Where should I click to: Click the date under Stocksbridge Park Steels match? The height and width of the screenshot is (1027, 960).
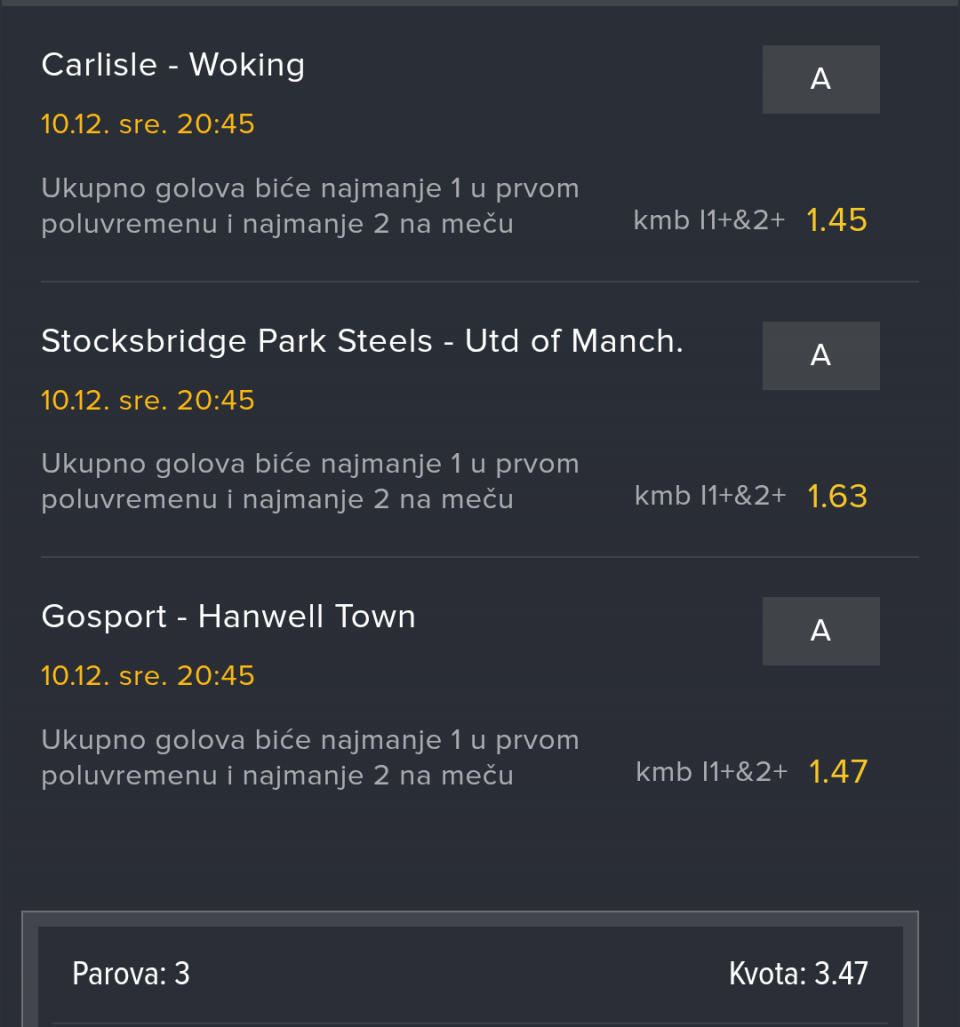pyautogui.click(x=148, y=400)
